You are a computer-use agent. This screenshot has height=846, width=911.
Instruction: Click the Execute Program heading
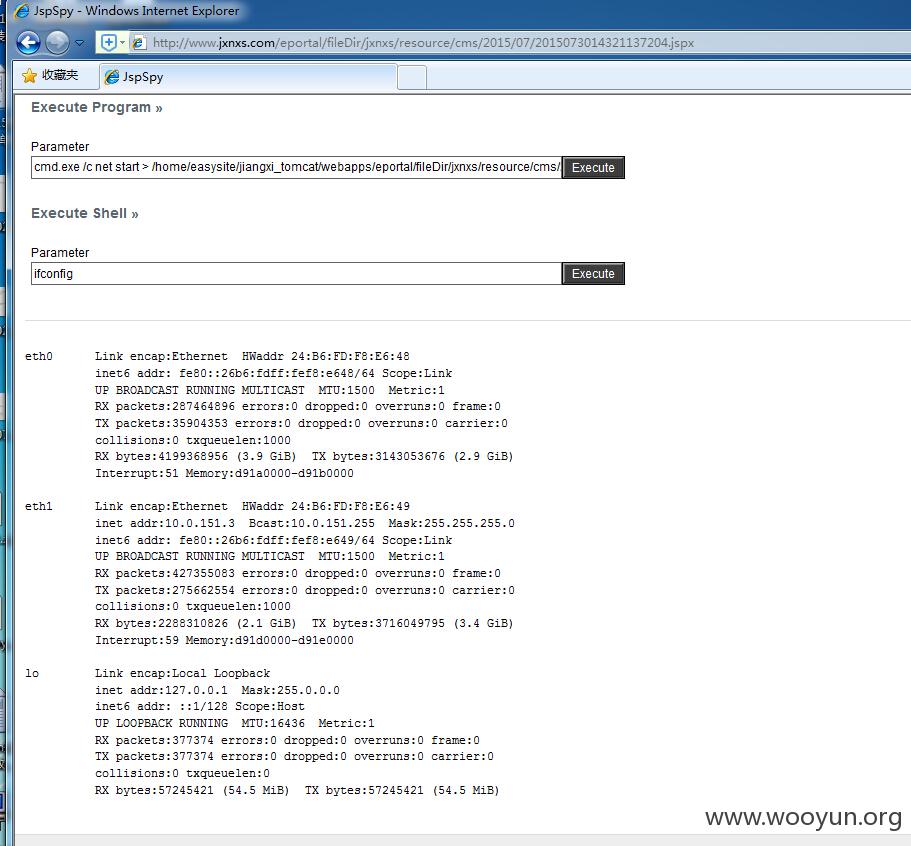96,107
